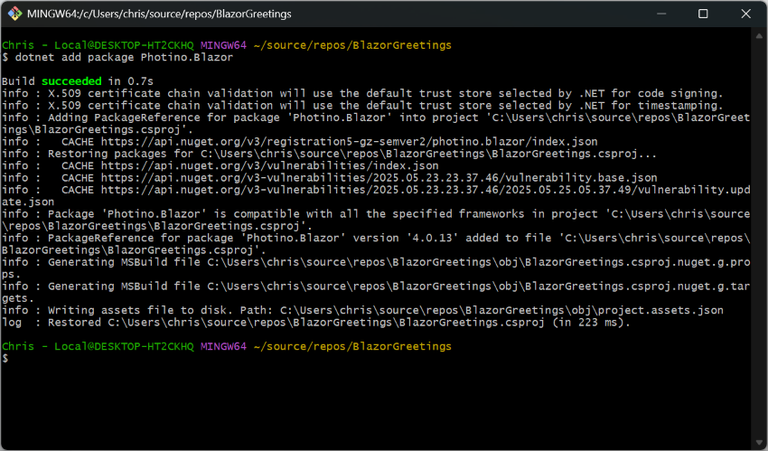The height and width of the screenshot is (451, 768).
Task: Click the Git Bash icon in title bar
Action: [x=14, y=13]
